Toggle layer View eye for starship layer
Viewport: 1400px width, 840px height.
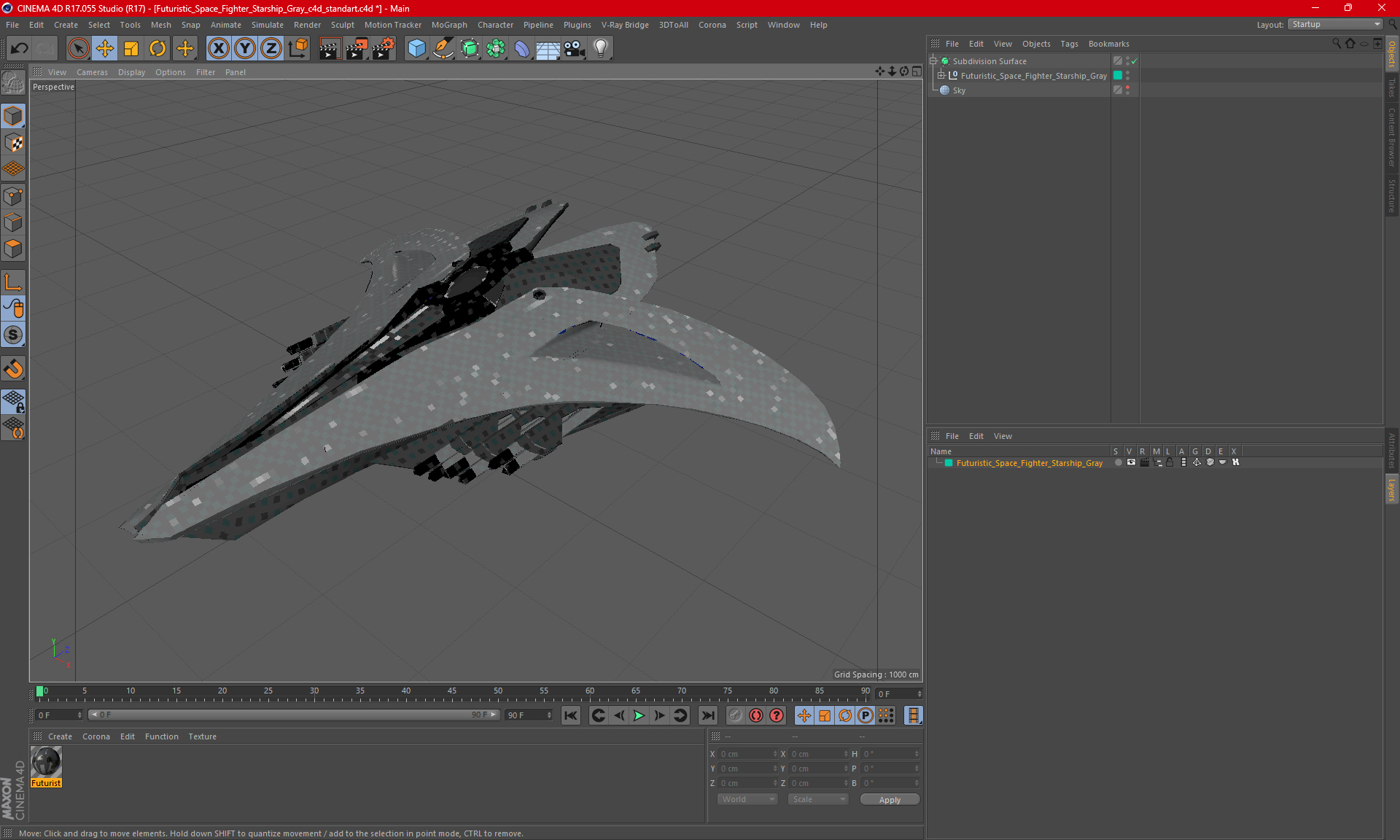pyautogui.click(x=1131, y=462)
